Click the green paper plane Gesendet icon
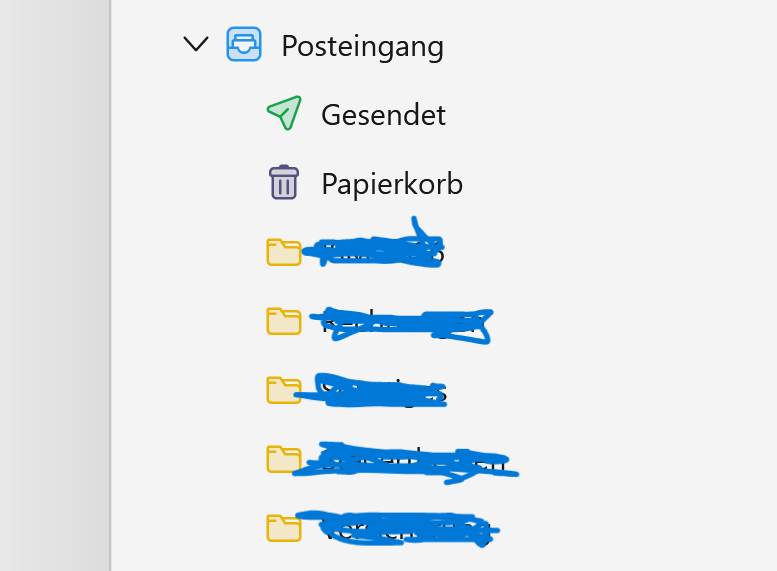777x571 pixels. point(284,113)
